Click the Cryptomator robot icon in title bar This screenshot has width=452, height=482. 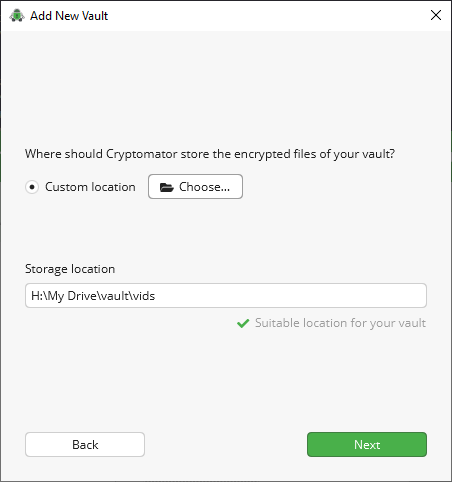17,16
